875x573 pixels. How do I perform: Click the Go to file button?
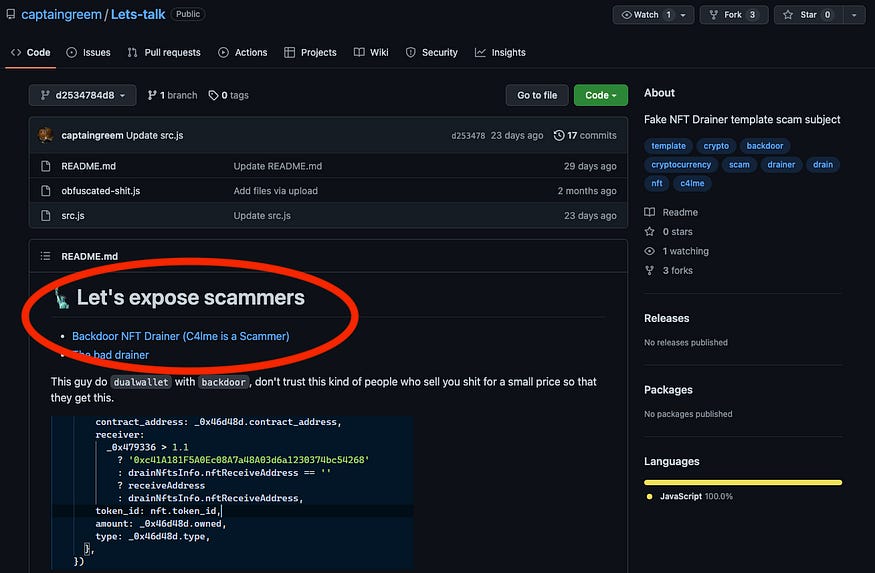pos(537,95)
